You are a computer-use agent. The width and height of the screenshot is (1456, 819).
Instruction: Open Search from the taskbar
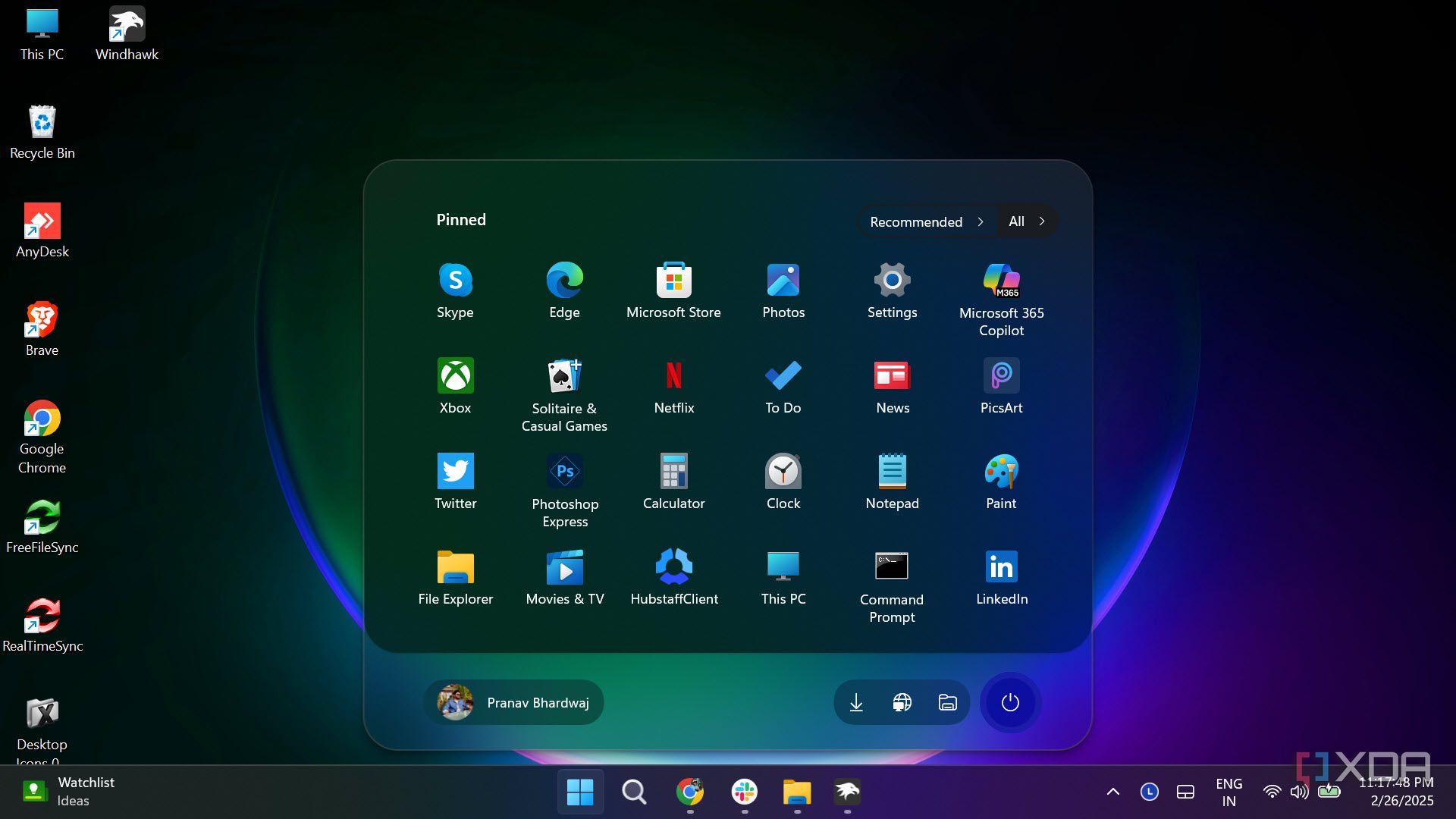click(x=634, y=792)
